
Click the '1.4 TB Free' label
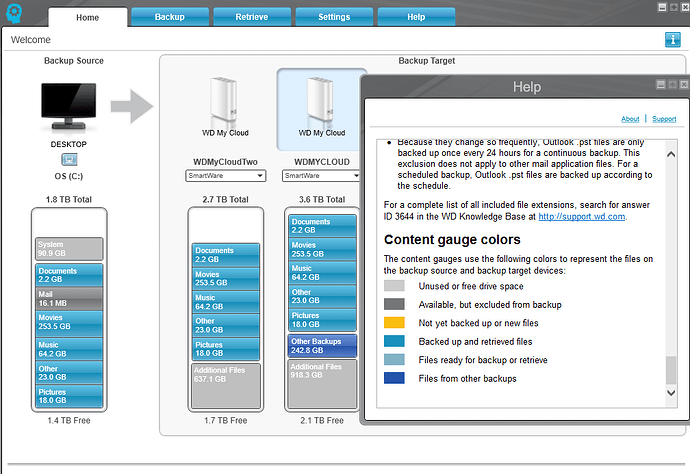coord(69,420)
